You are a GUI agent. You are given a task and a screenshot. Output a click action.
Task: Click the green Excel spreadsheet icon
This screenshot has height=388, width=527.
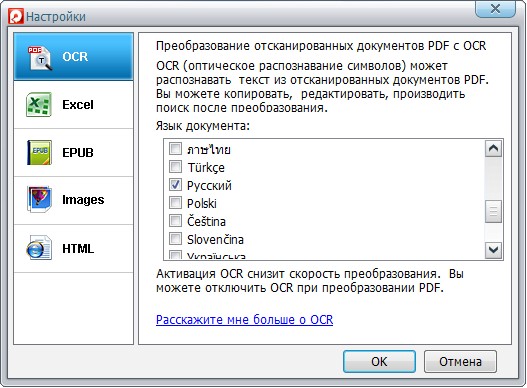pyautogui.click(x=39, y=104)
